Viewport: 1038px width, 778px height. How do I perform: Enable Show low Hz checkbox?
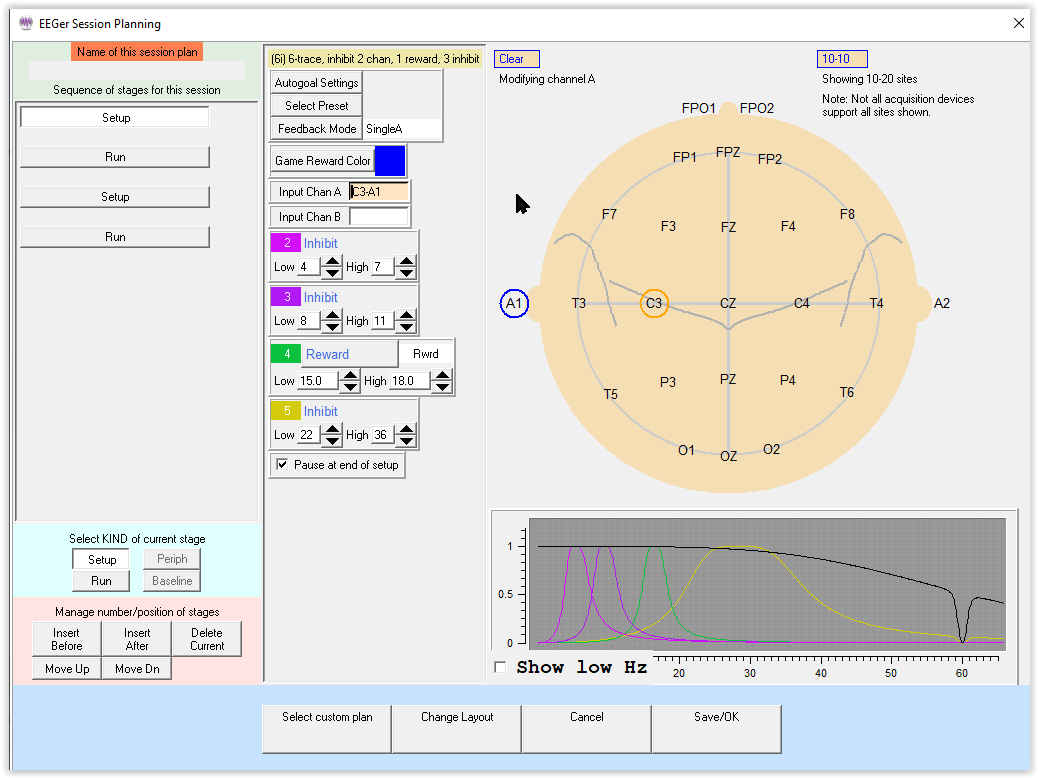[x=500, y=667]
